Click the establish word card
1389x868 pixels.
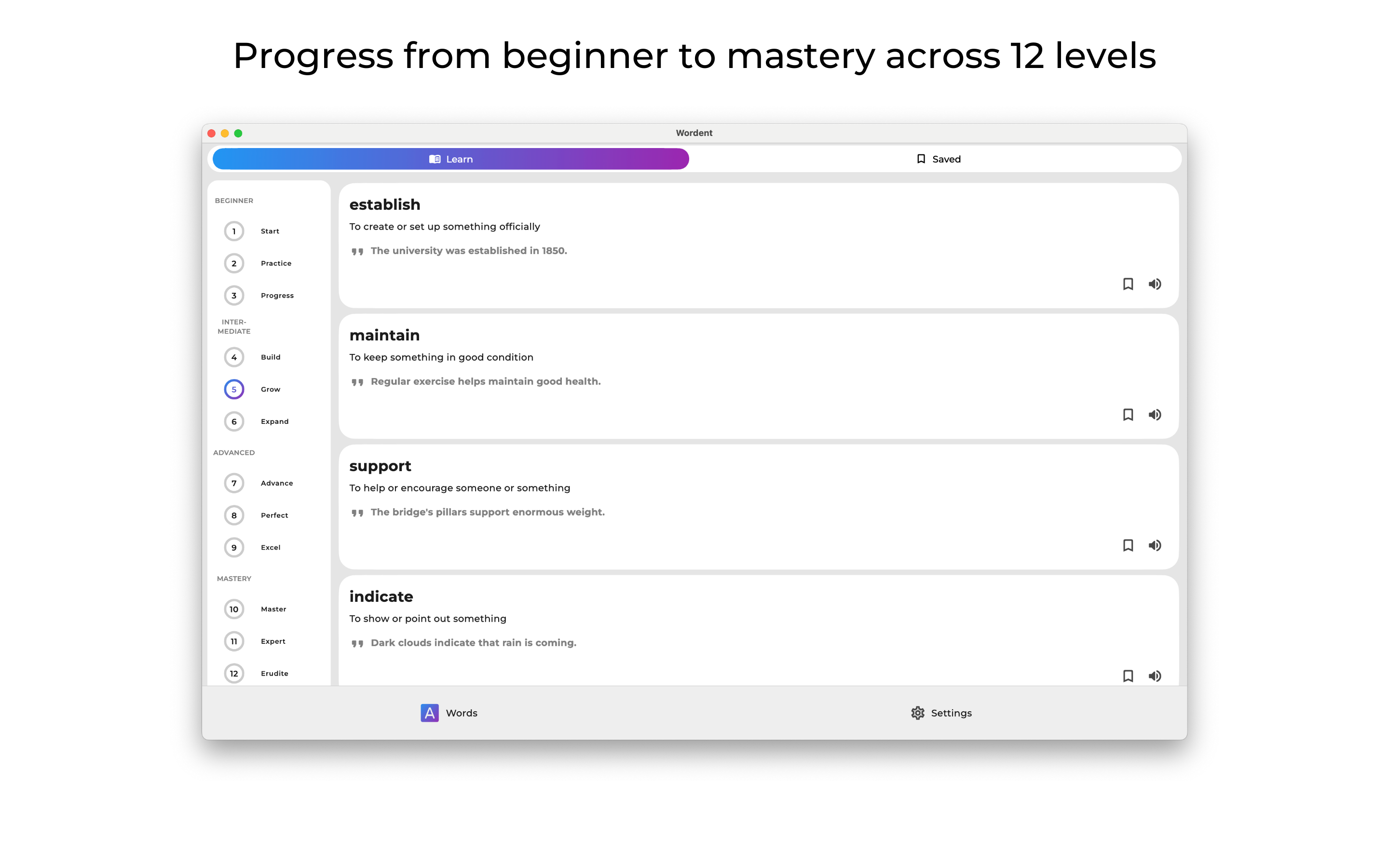[758, 246]
